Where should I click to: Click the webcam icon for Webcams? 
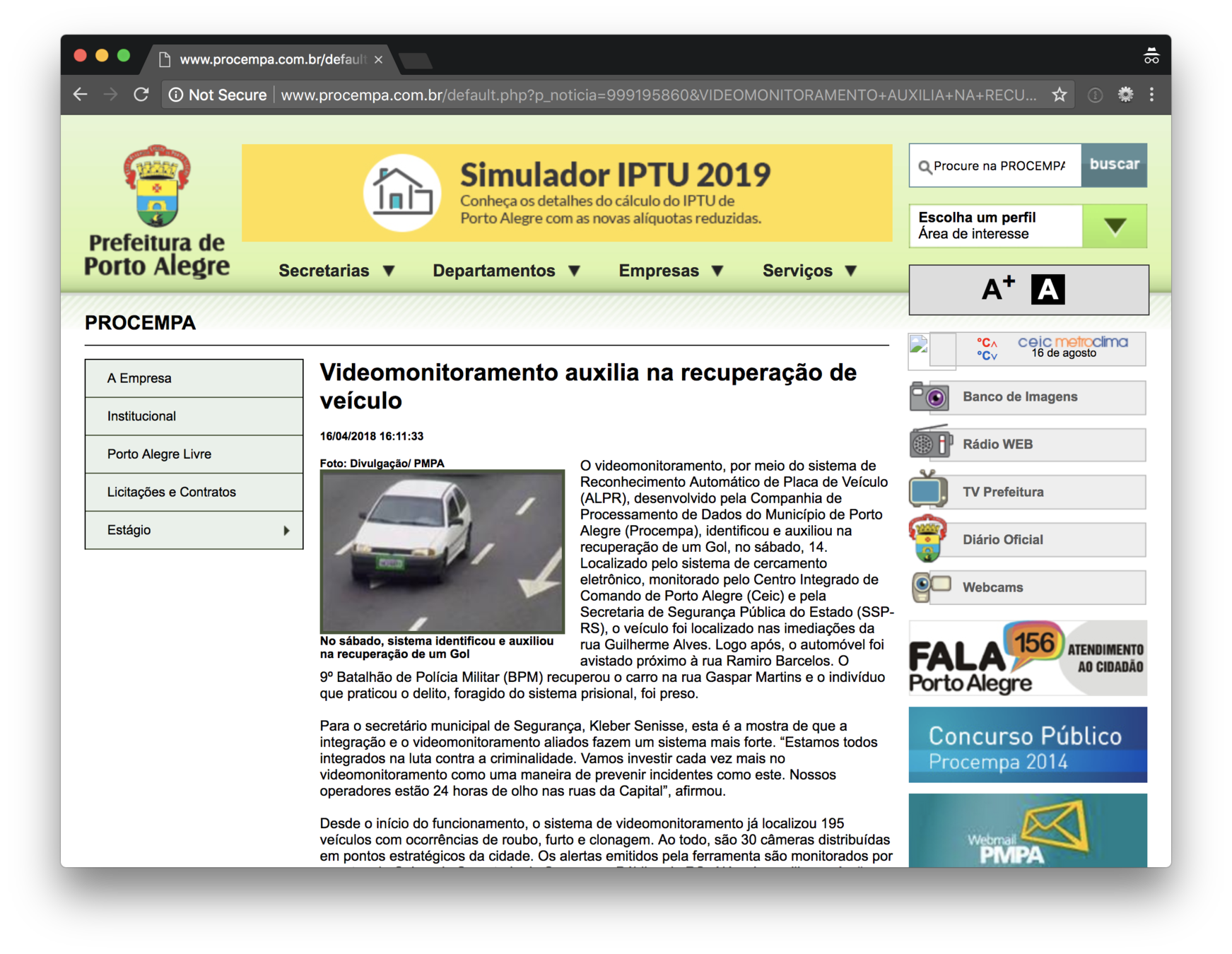pyautogui.click(x=931, y=587)
